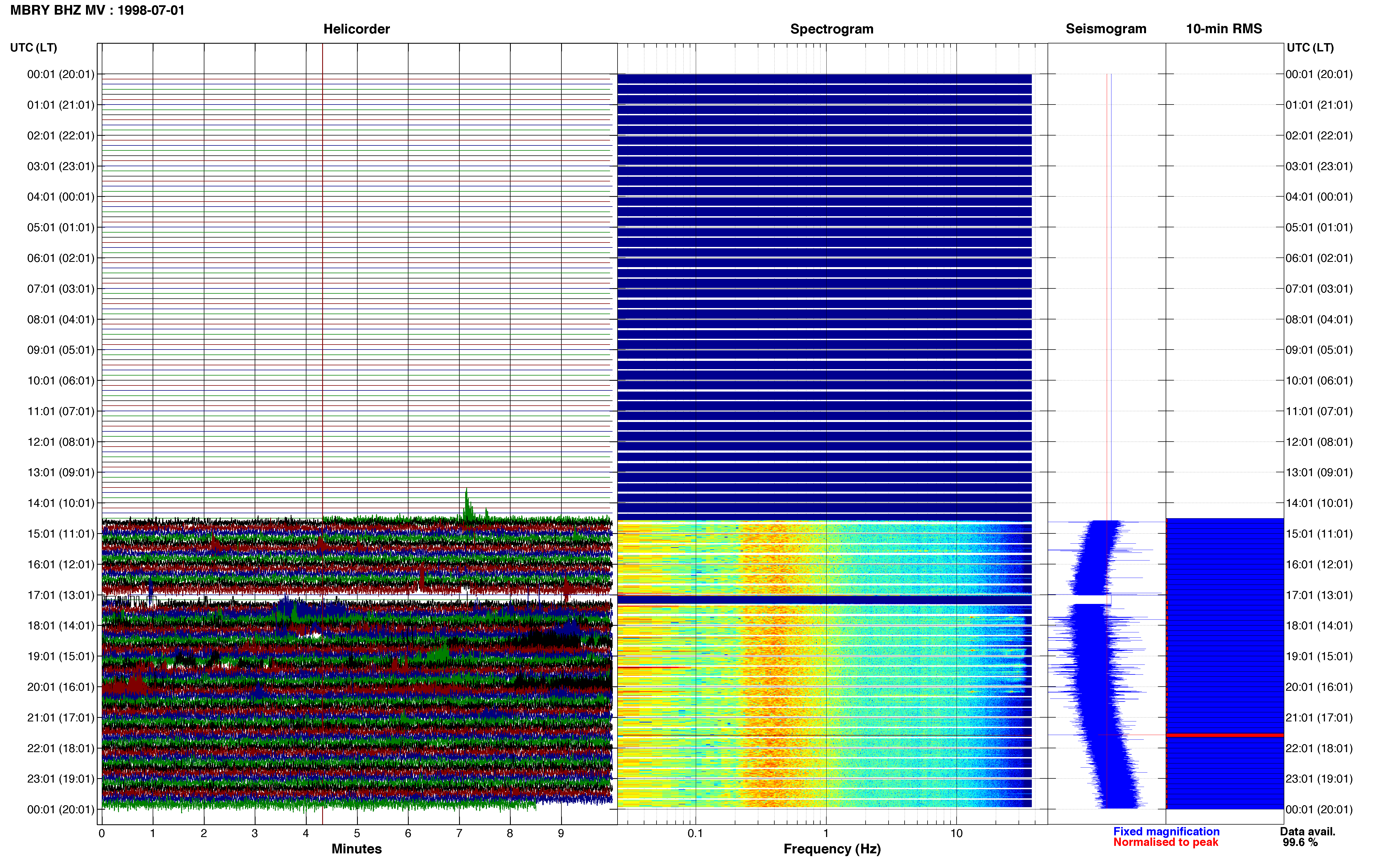Click the 0.1 tick label on the frequency axis

pos(695,833)
